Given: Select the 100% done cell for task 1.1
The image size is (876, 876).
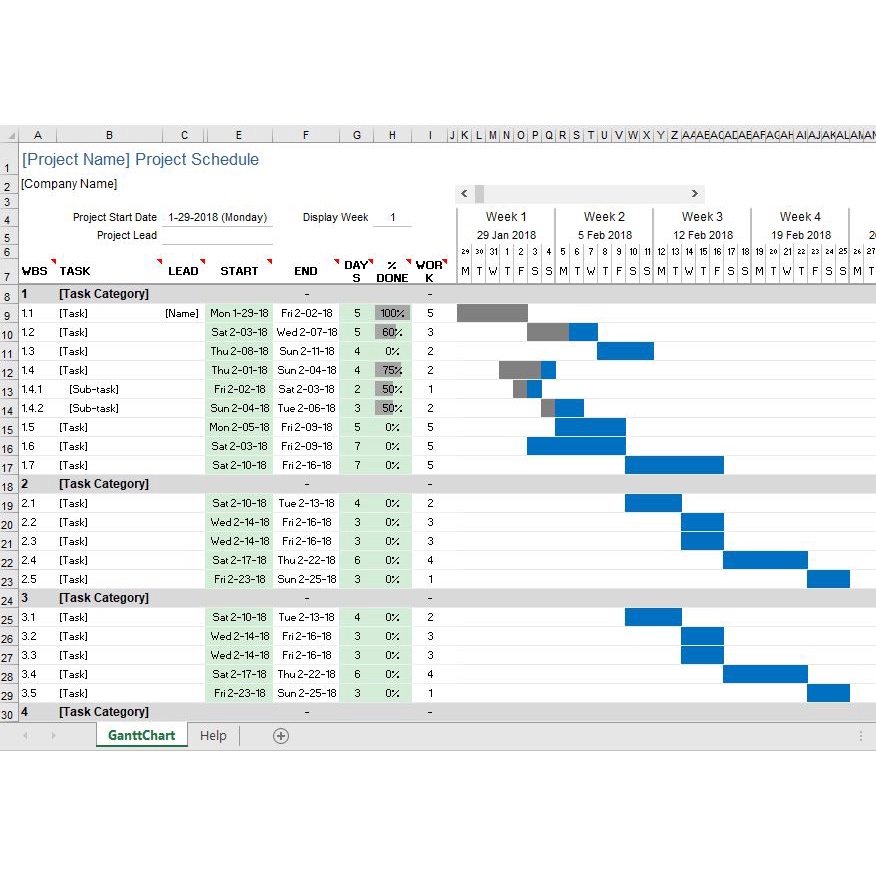Looking at the screenshot, I should pos(392,313).
